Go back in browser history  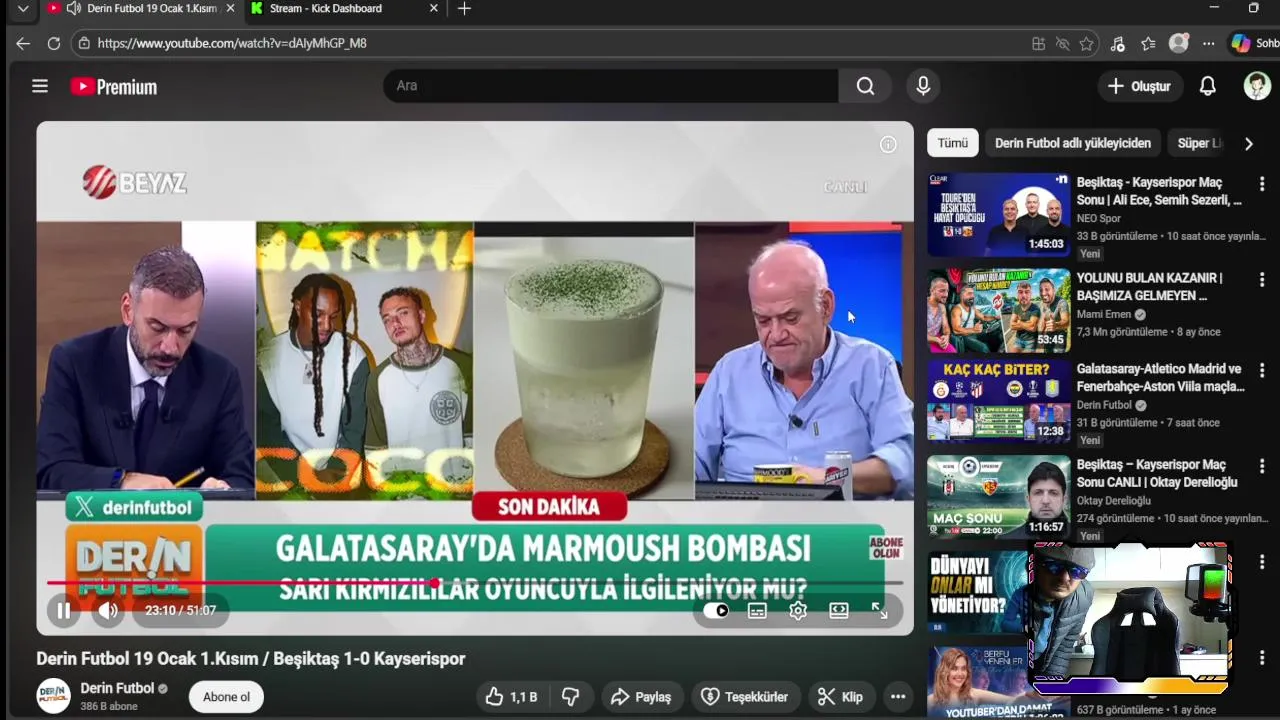point(23,43)
